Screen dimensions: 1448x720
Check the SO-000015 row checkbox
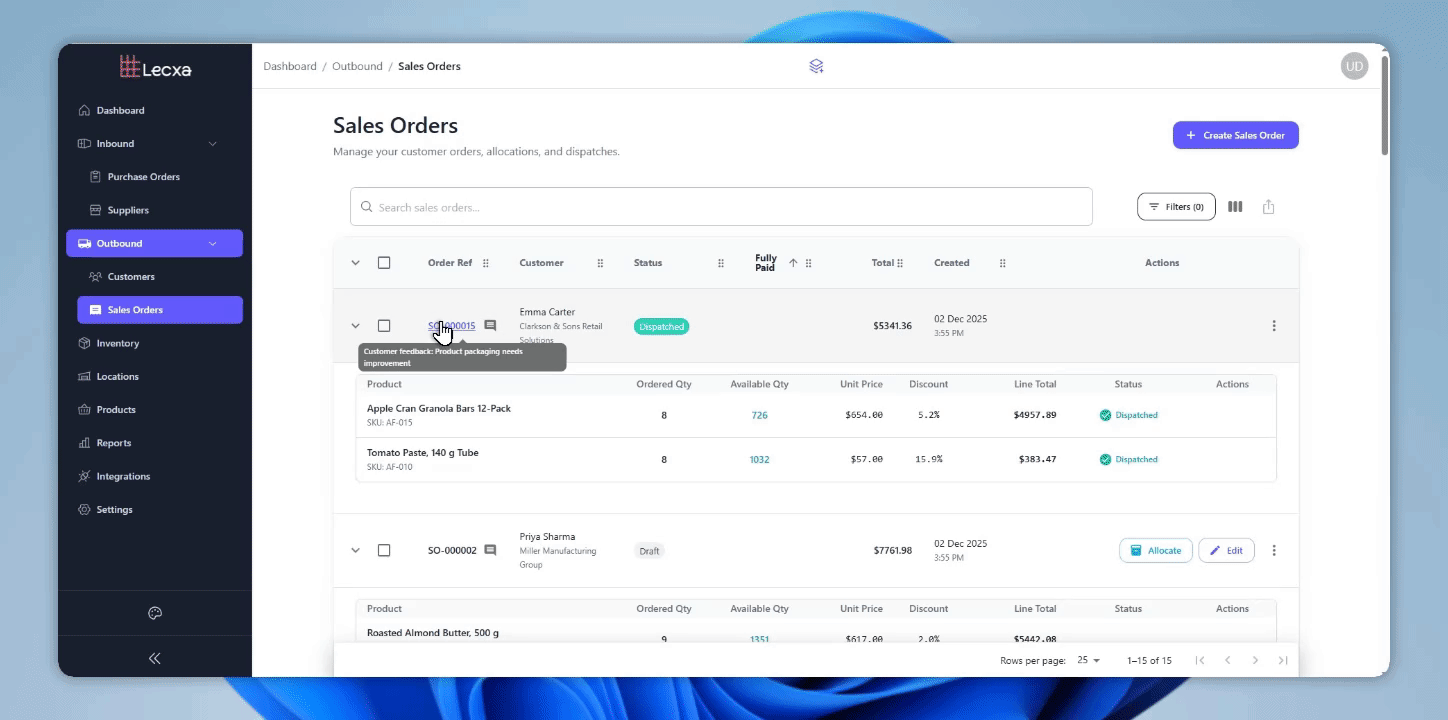click(x=384, y=326)
